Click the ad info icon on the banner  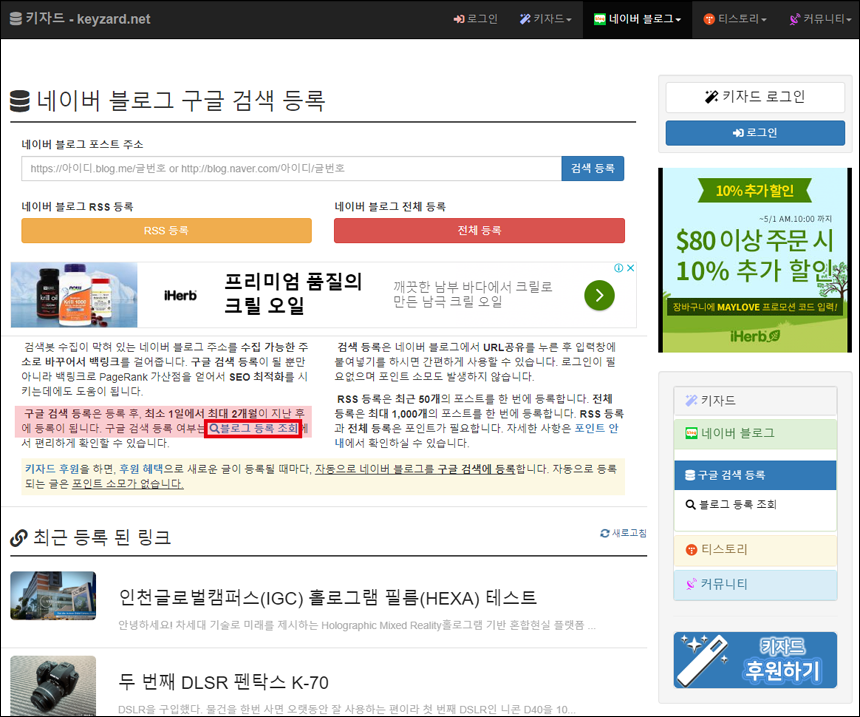[619, 268]
